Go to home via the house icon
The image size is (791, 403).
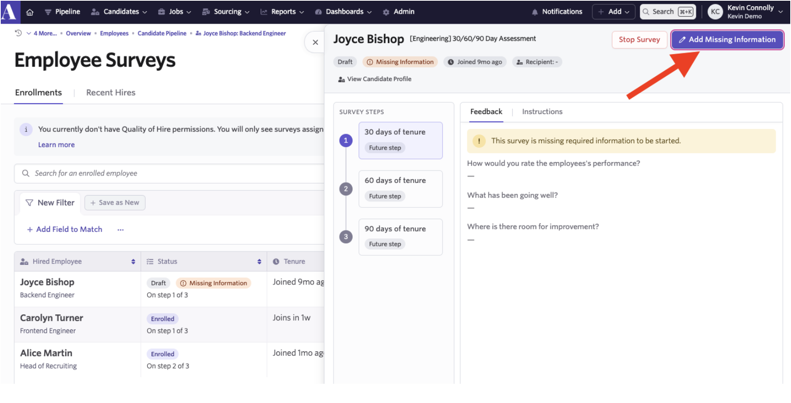(30, 12)
